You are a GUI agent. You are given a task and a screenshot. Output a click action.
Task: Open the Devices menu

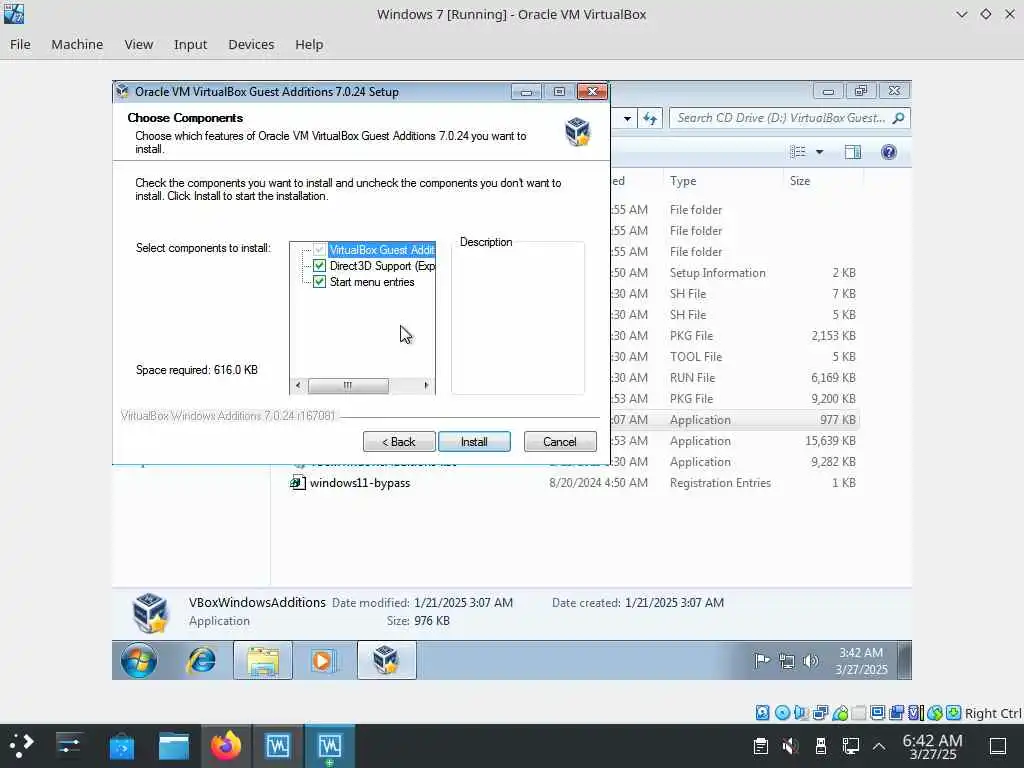[x=251, y=44]
